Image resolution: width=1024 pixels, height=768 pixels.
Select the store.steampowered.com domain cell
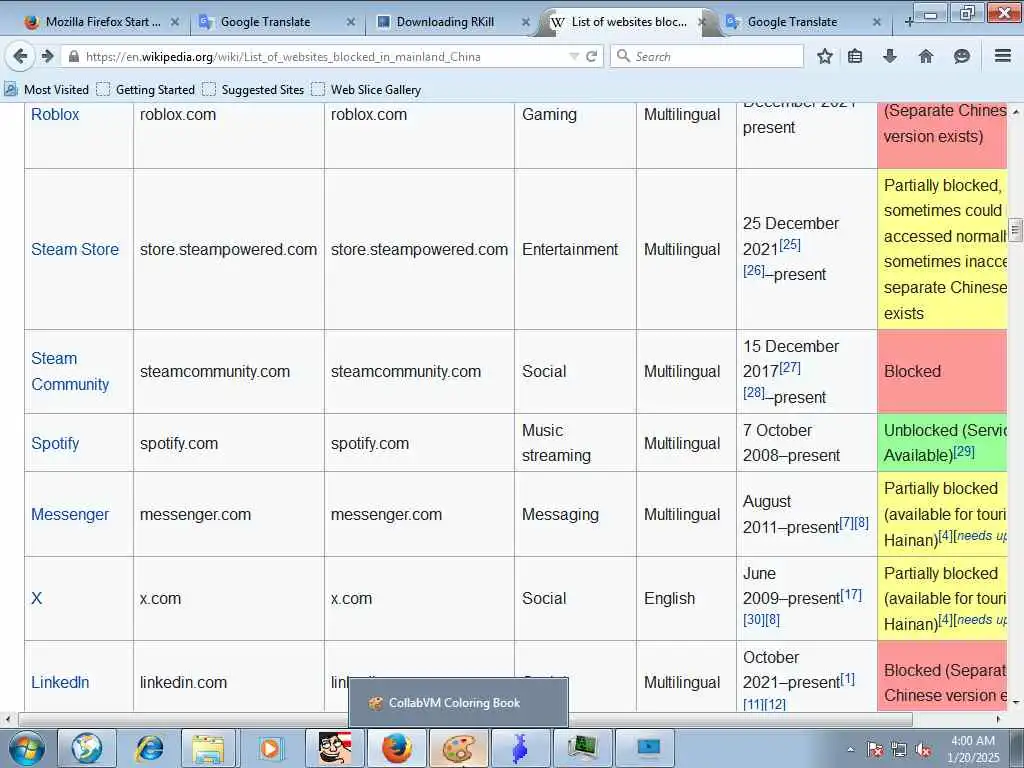(229, 249)
